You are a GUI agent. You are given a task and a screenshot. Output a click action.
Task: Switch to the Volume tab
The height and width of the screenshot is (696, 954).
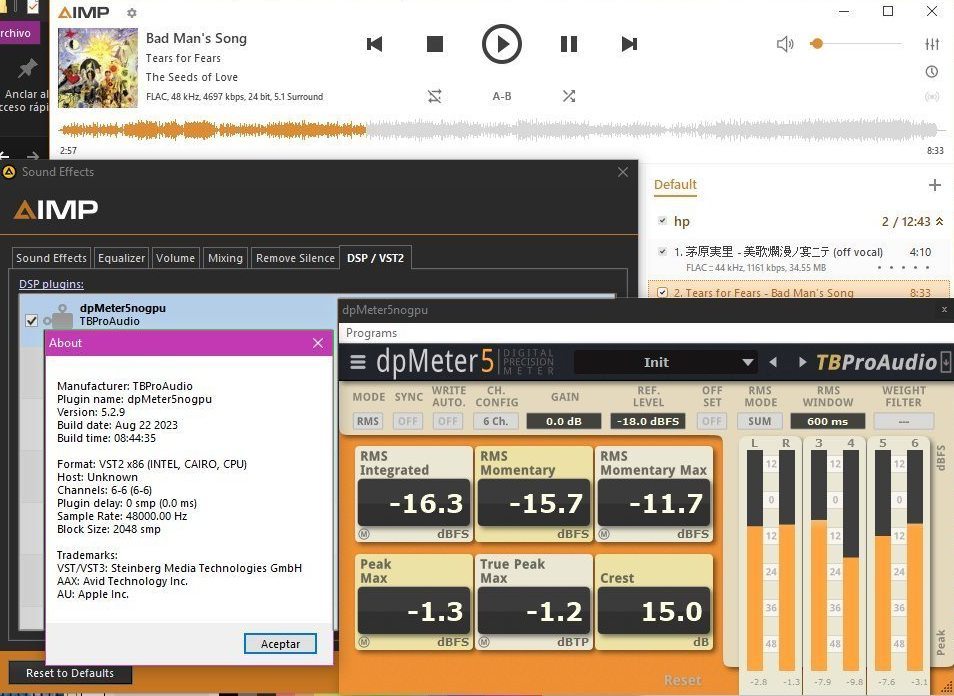[x=175, y=258]
